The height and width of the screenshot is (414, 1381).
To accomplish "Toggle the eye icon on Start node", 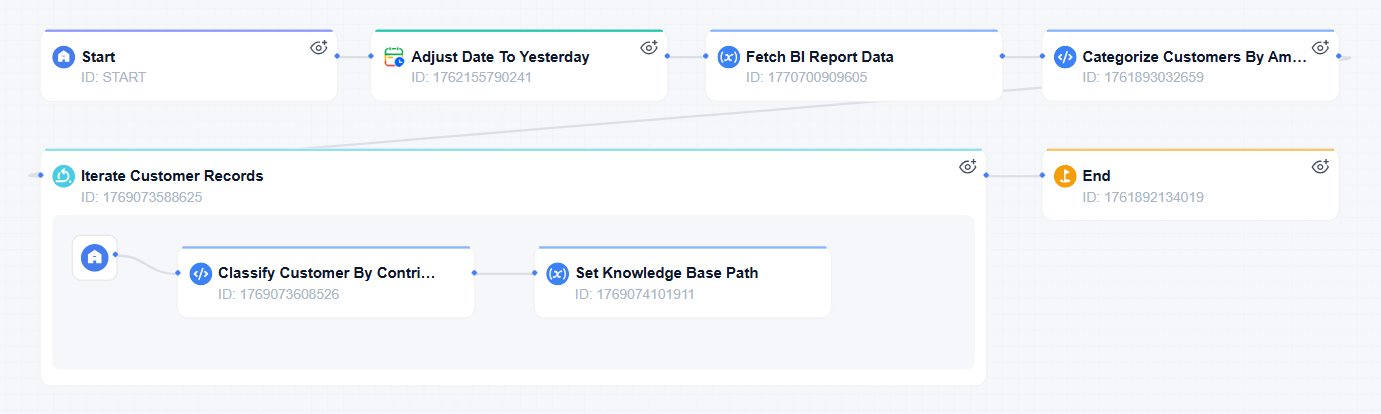I will coord(319,47).
